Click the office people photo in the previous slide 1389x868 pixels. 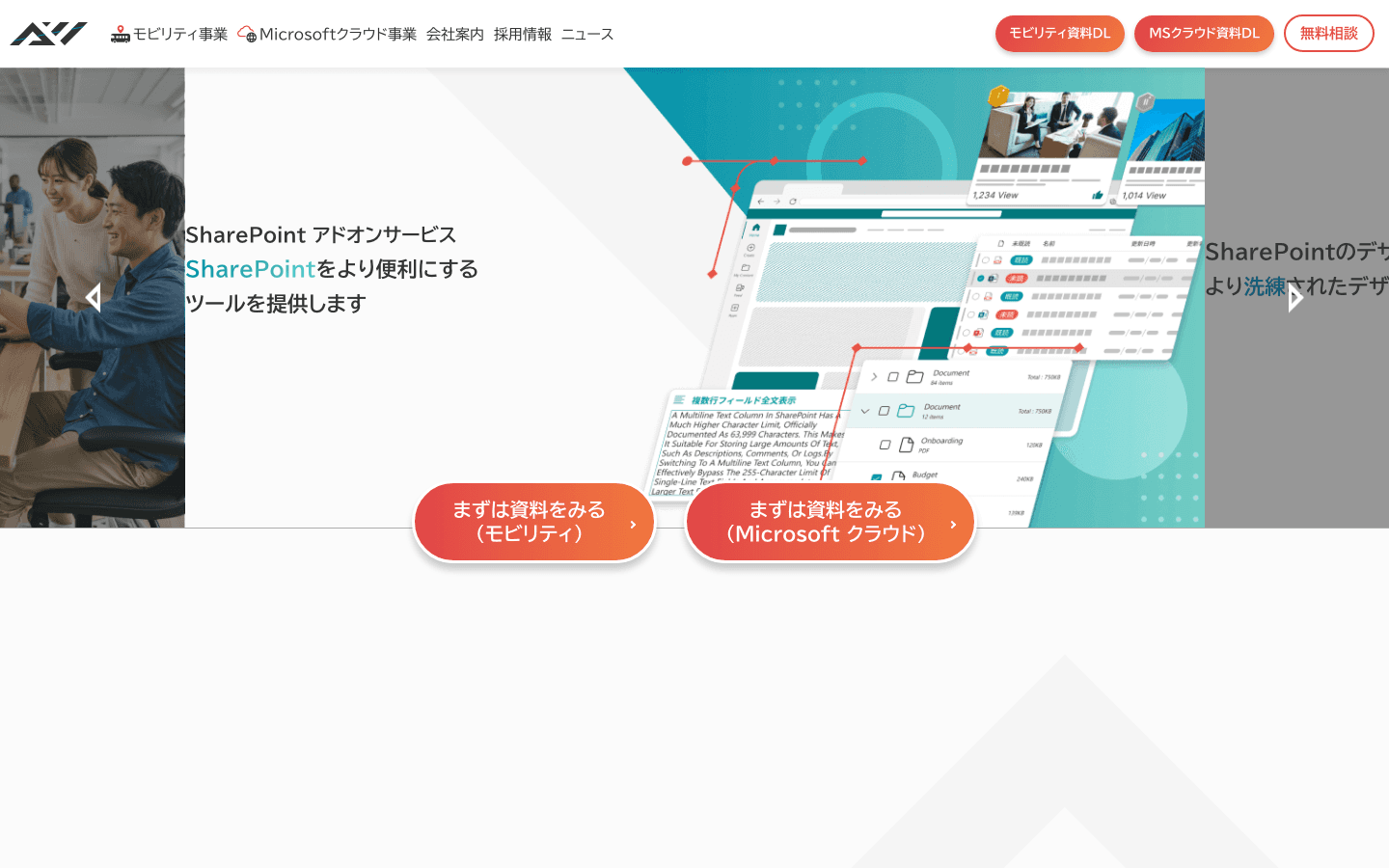tap(93, 297)
